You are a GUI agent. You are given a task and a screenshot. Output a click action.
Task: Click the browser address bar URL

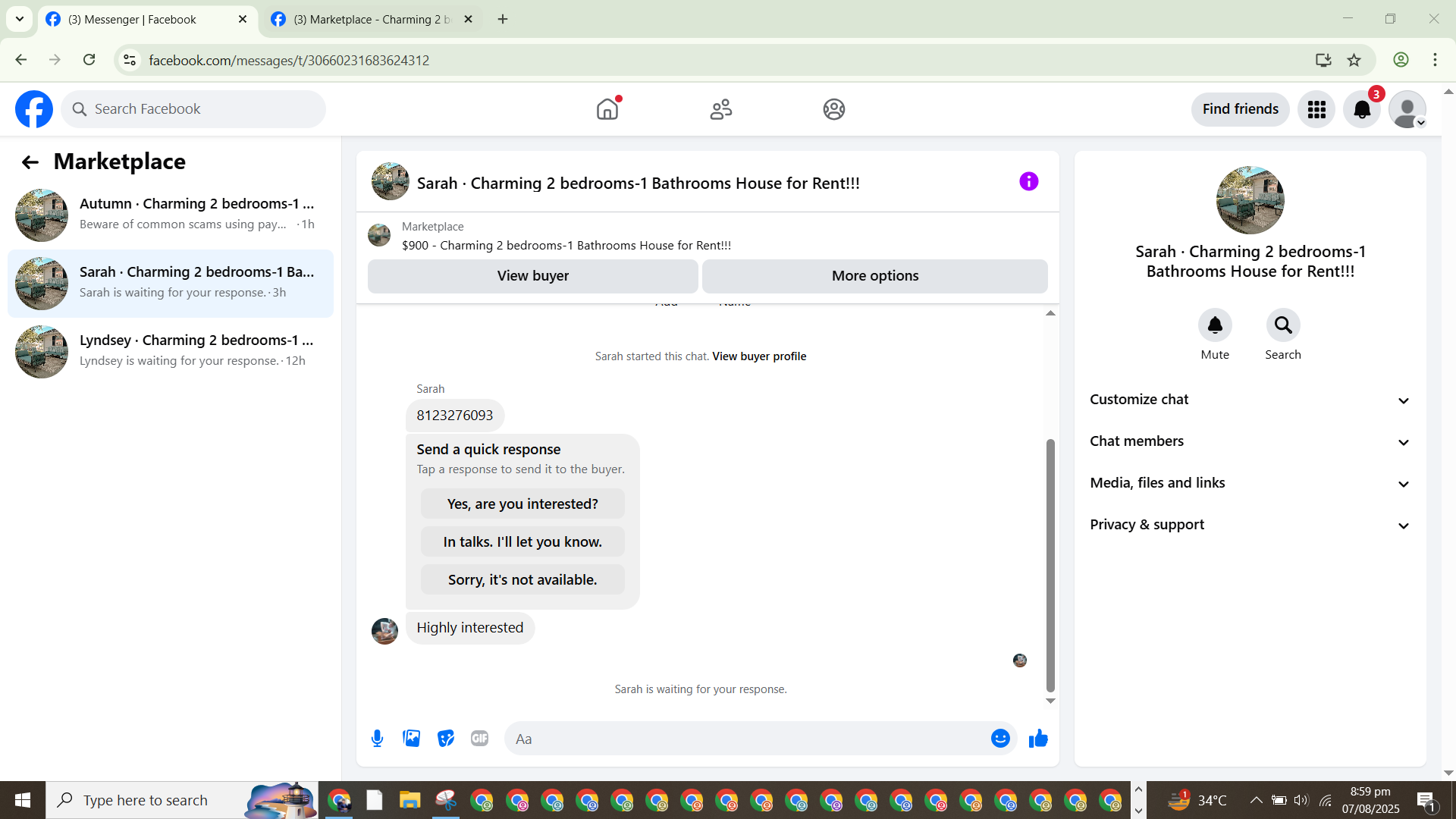tap(289, 60)
